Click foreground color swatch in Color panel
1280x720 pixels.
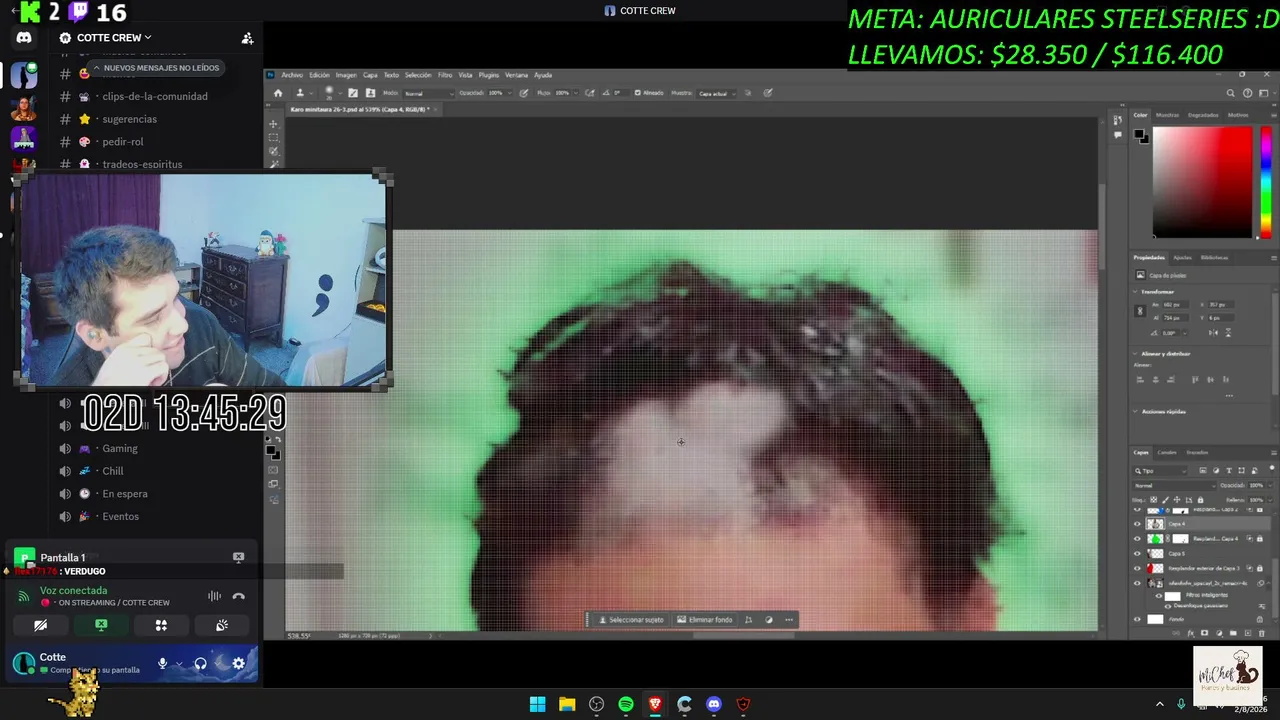point(1140,135)
